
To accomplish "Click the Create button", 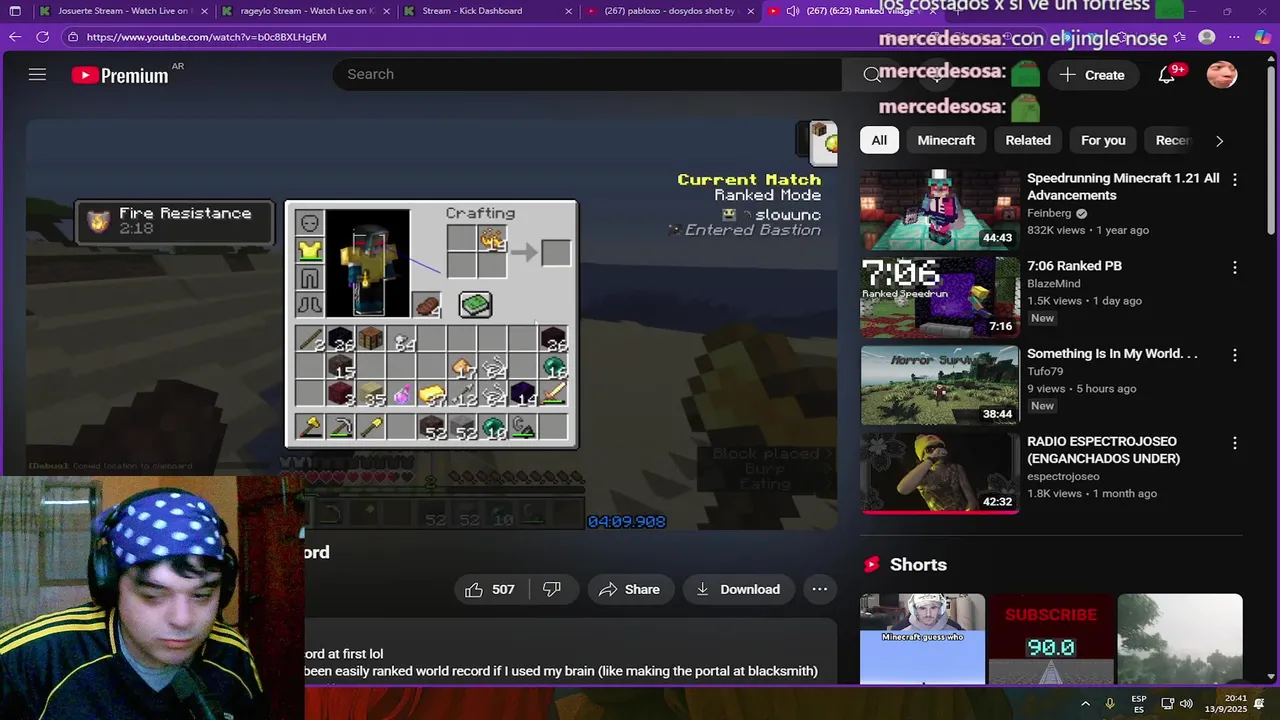I will pyautogui.click(x=1092, y=75).
